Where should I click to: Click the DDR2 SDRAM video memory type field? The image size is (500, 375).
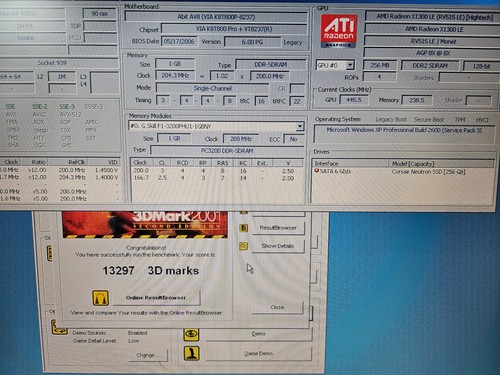pyautogui.click(x=430, y=66)
